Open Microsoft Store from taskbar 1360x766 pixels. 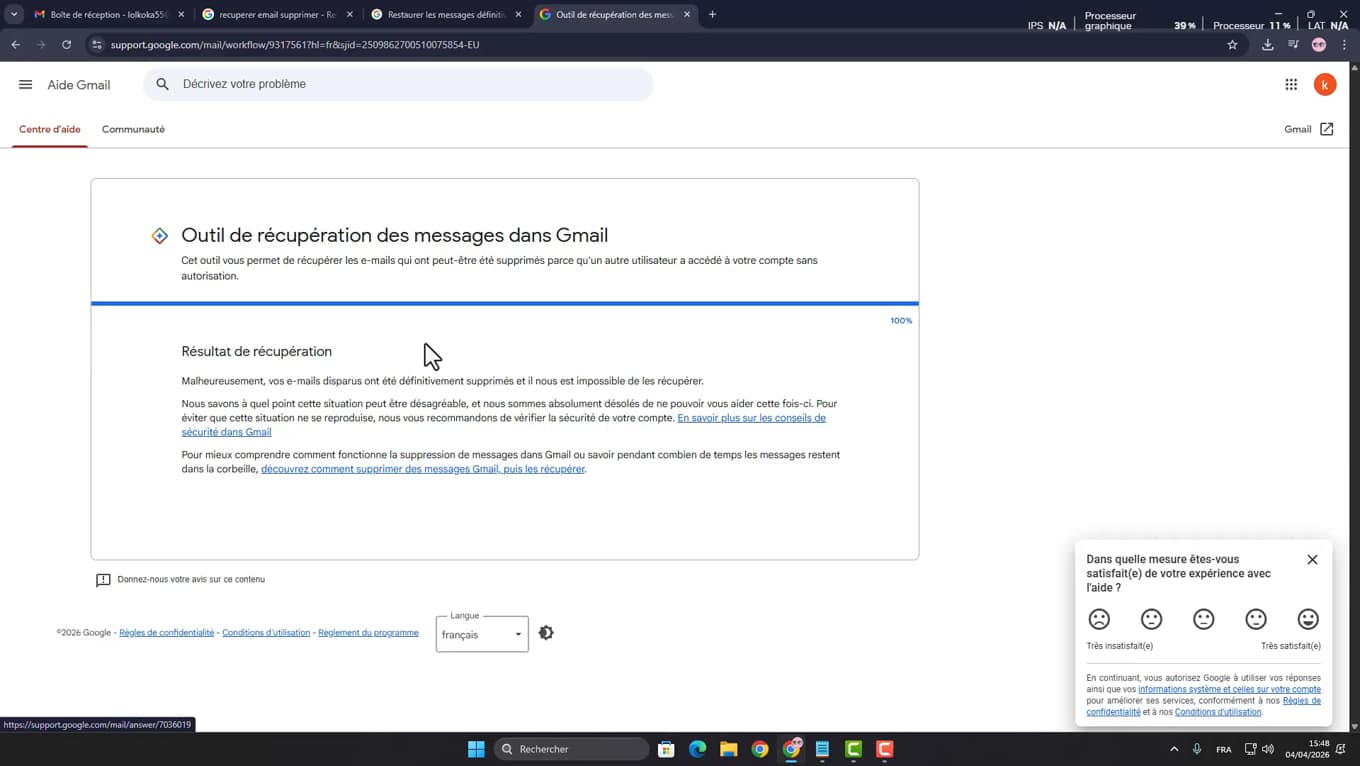tap(666, 749)
